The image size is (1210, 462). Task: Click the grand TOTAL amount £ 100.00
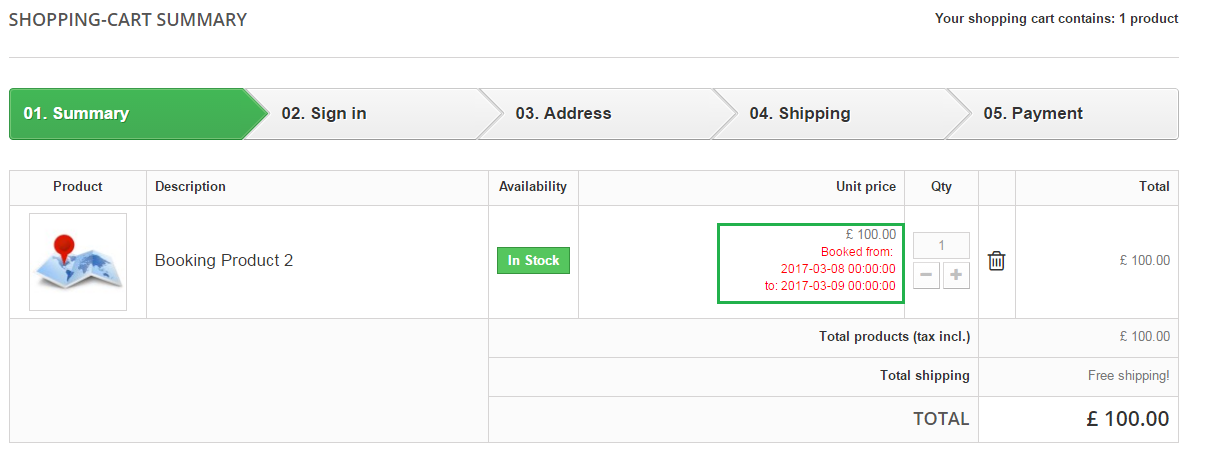click(1128, 419)
